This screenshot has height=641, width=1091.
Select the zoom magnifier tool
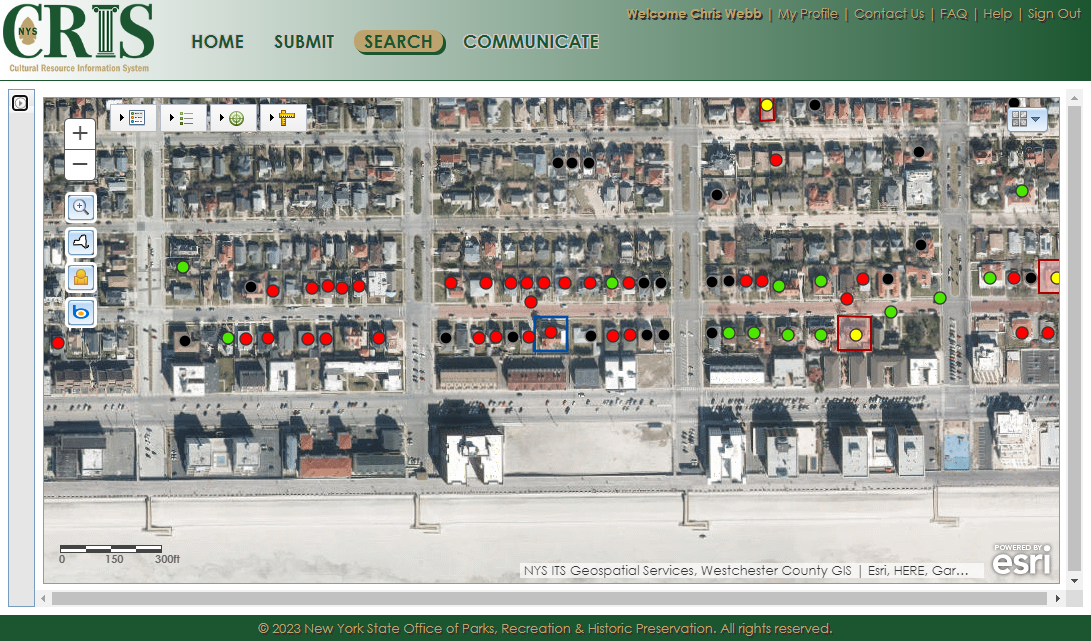(x=80, y=208)
